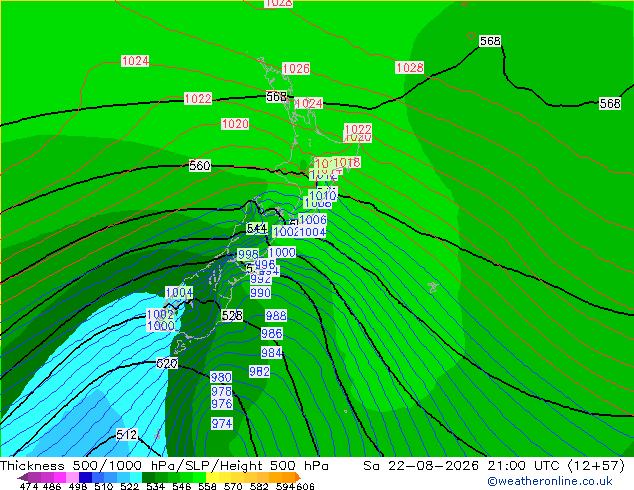Select the 1000 label beside the 998 label
The width and height of the screenshot is (634, 490).
[x=282, y=253]
